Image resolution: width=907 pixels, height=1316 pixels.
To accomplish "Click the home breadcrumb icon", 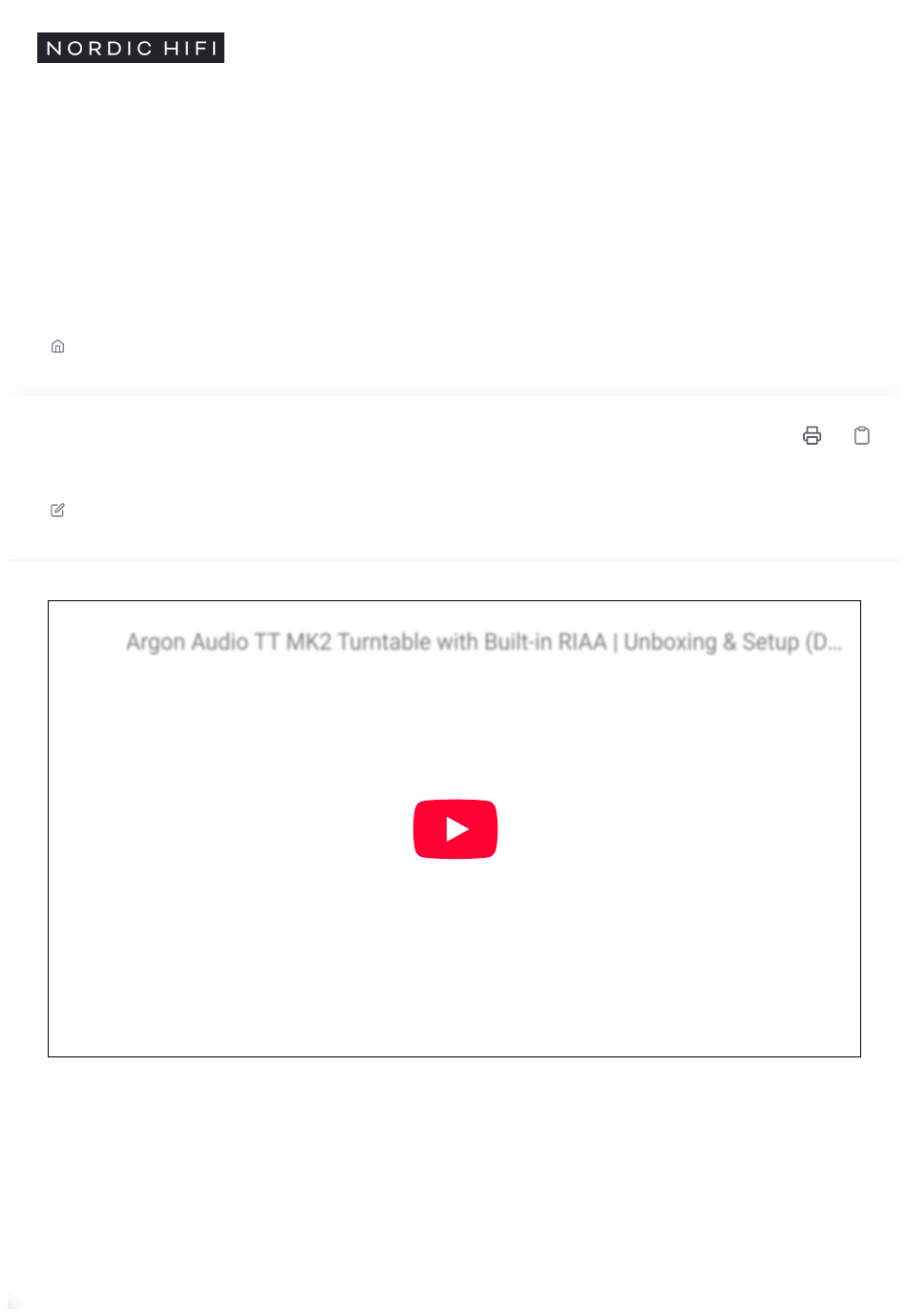I will tap(57, 346).
